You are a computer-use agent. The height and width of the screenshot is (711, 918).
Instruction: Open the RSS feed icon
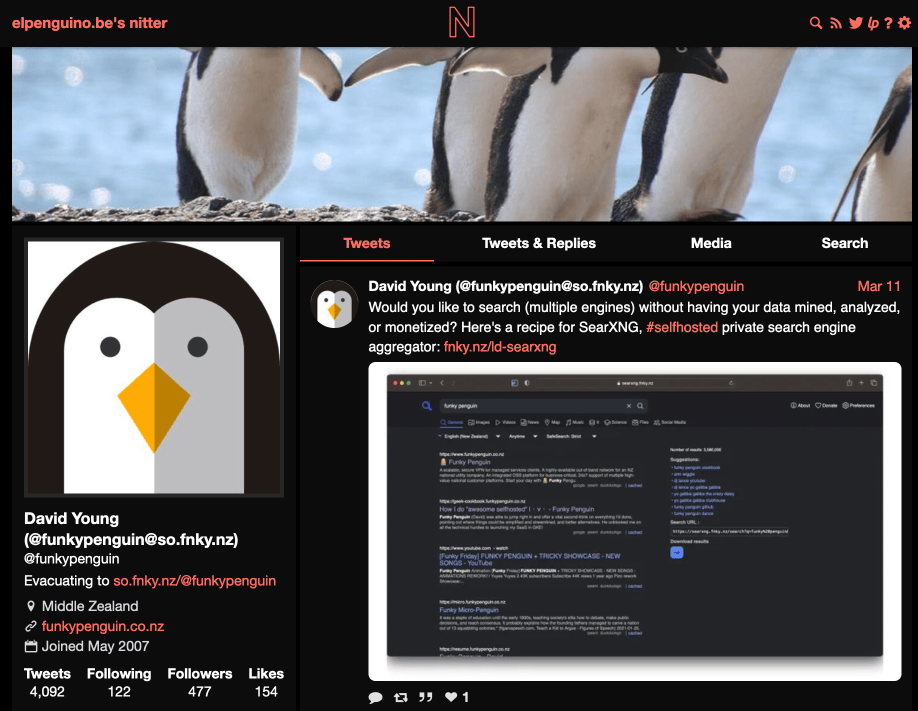click(836, 22)
